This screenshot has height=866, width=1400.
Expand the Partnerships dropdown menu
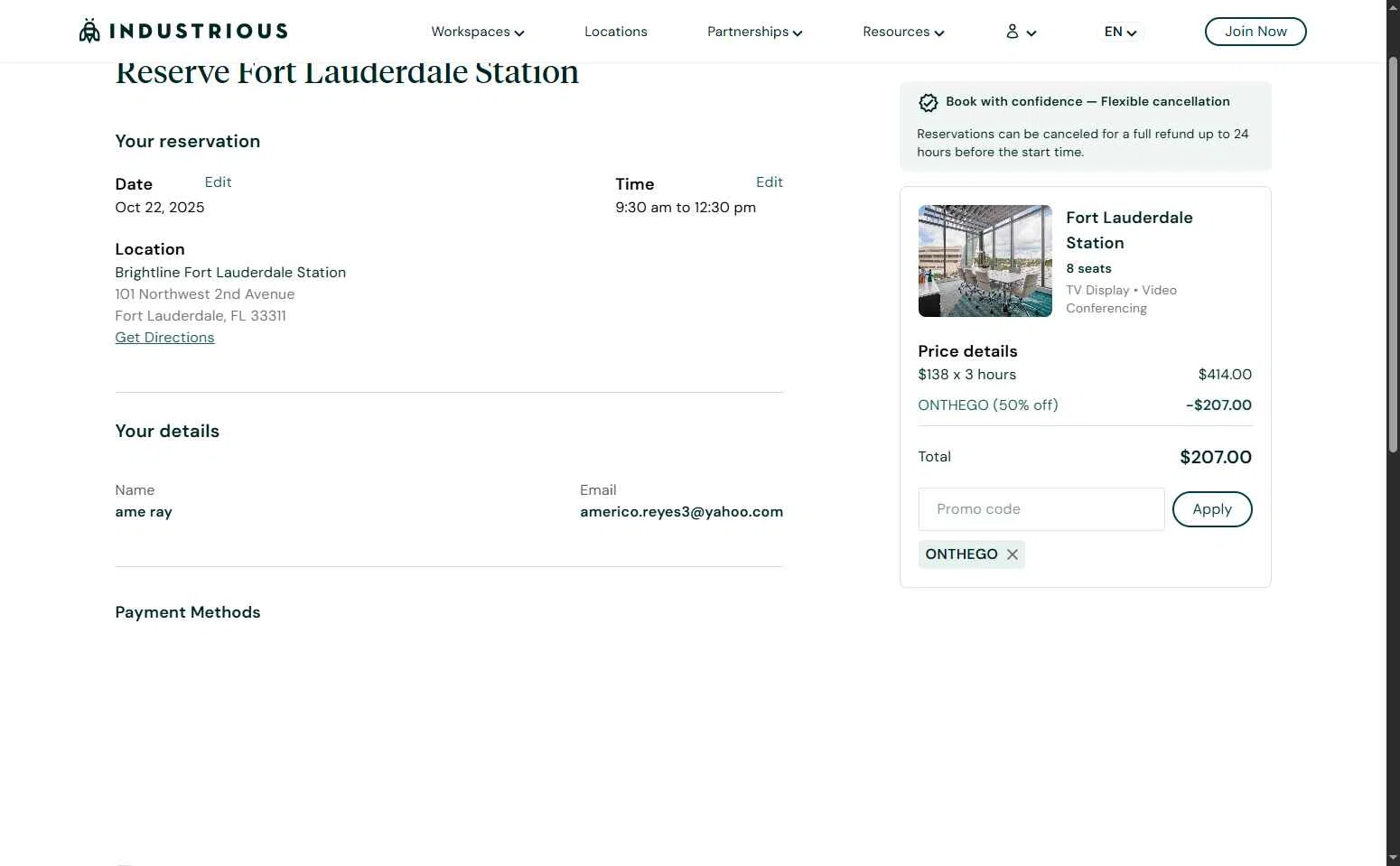coord(755,32)
